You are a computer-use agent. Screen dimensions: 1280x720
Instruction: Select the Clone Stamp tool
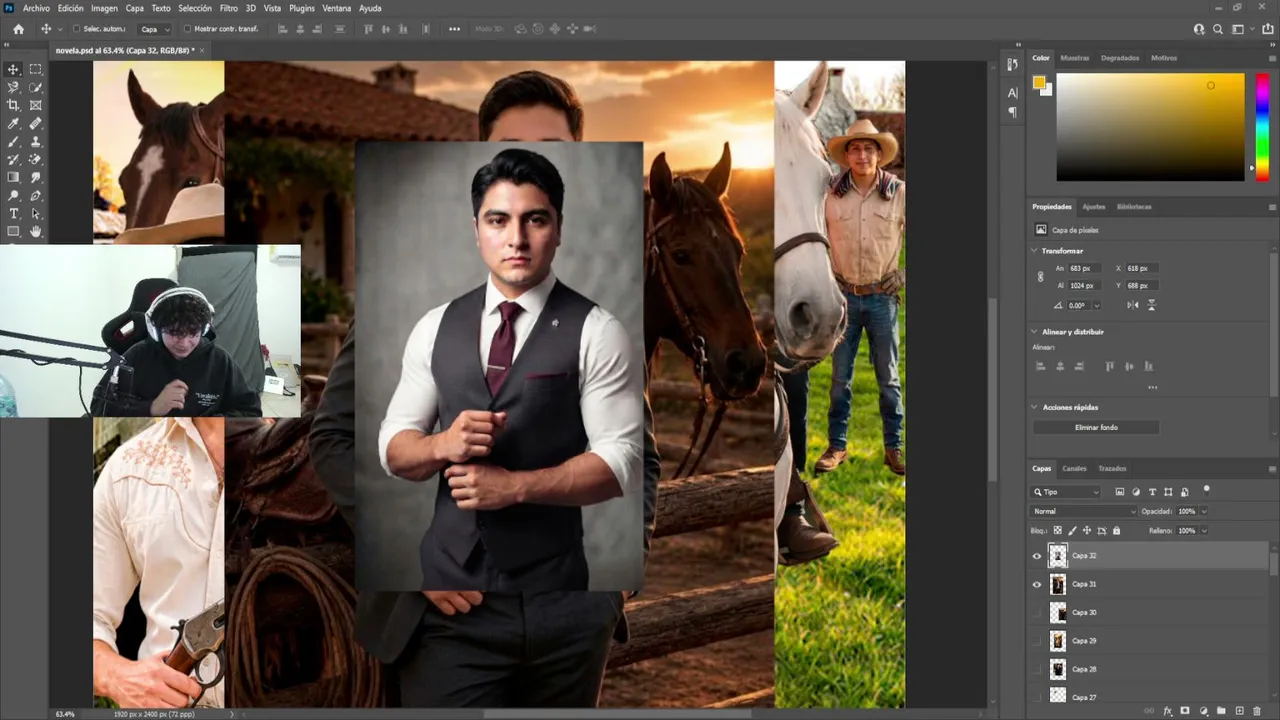pyautogui.click(x=36, y=142)
